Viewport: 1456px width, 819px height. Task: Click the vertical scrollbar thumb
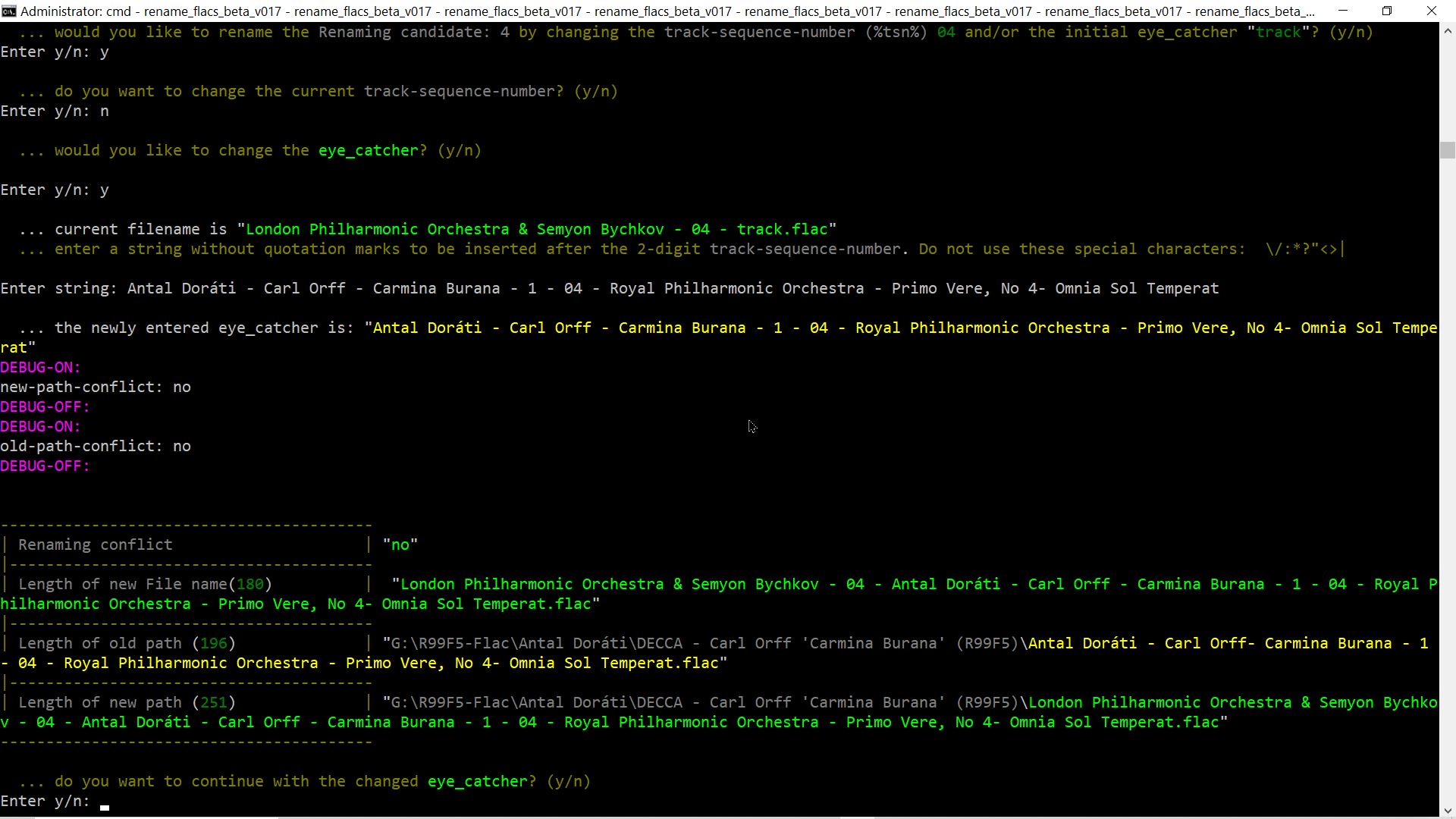(1447, 149)
